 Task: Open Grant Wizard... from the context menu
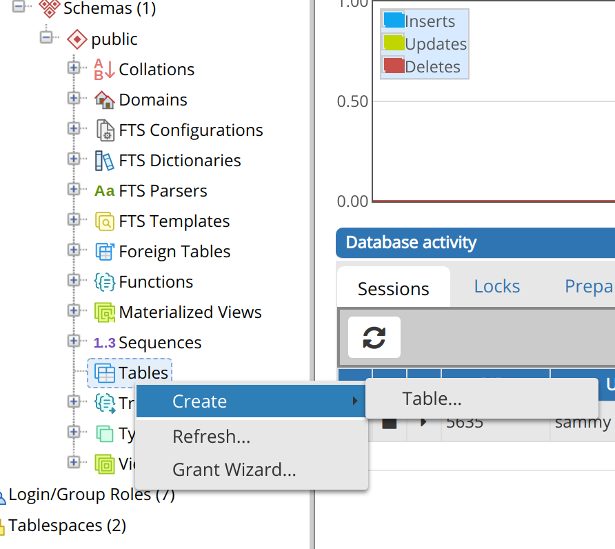pyautogui.click(x=251, y=470)
